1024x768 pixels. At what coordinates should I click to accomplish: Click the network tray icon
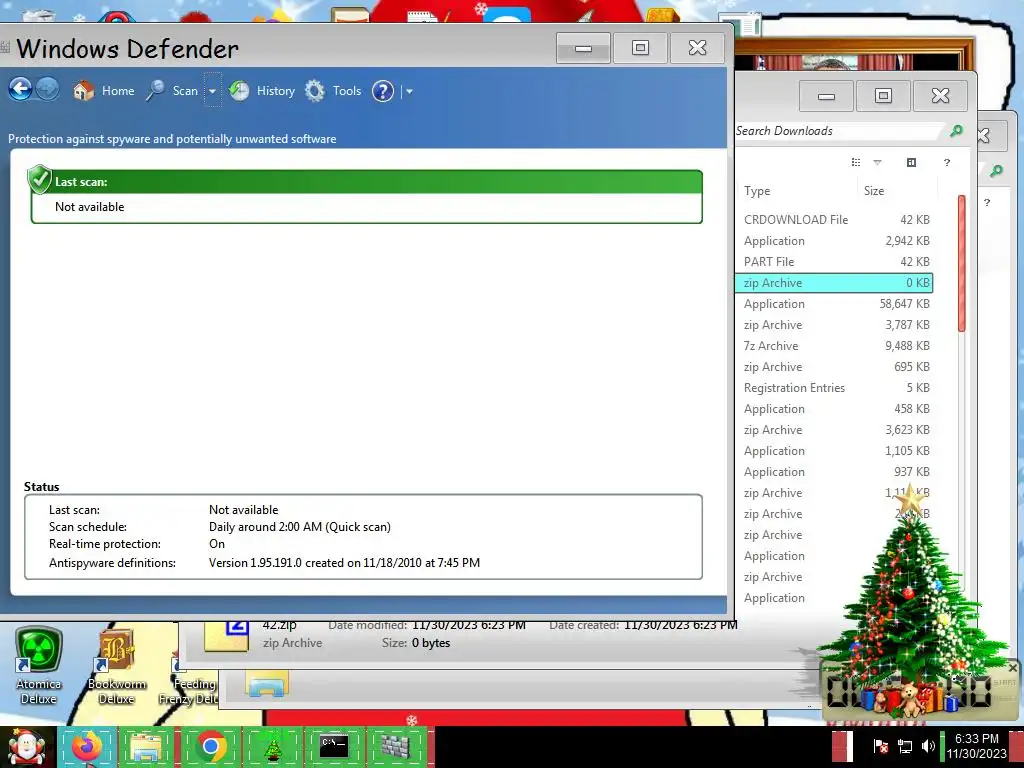(x=904, y=746)
